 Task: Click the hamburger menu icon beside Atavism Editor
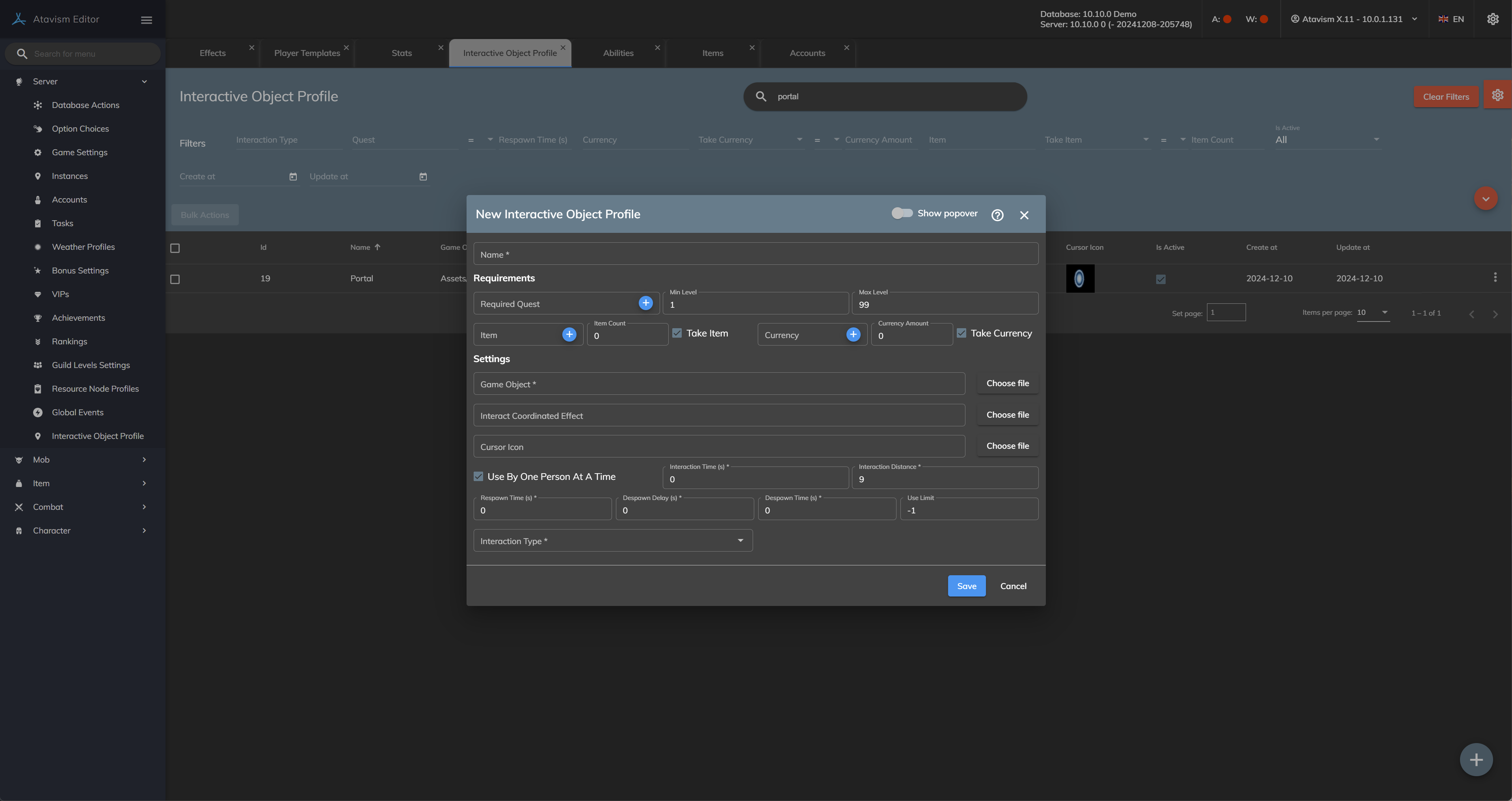[146, 20]
